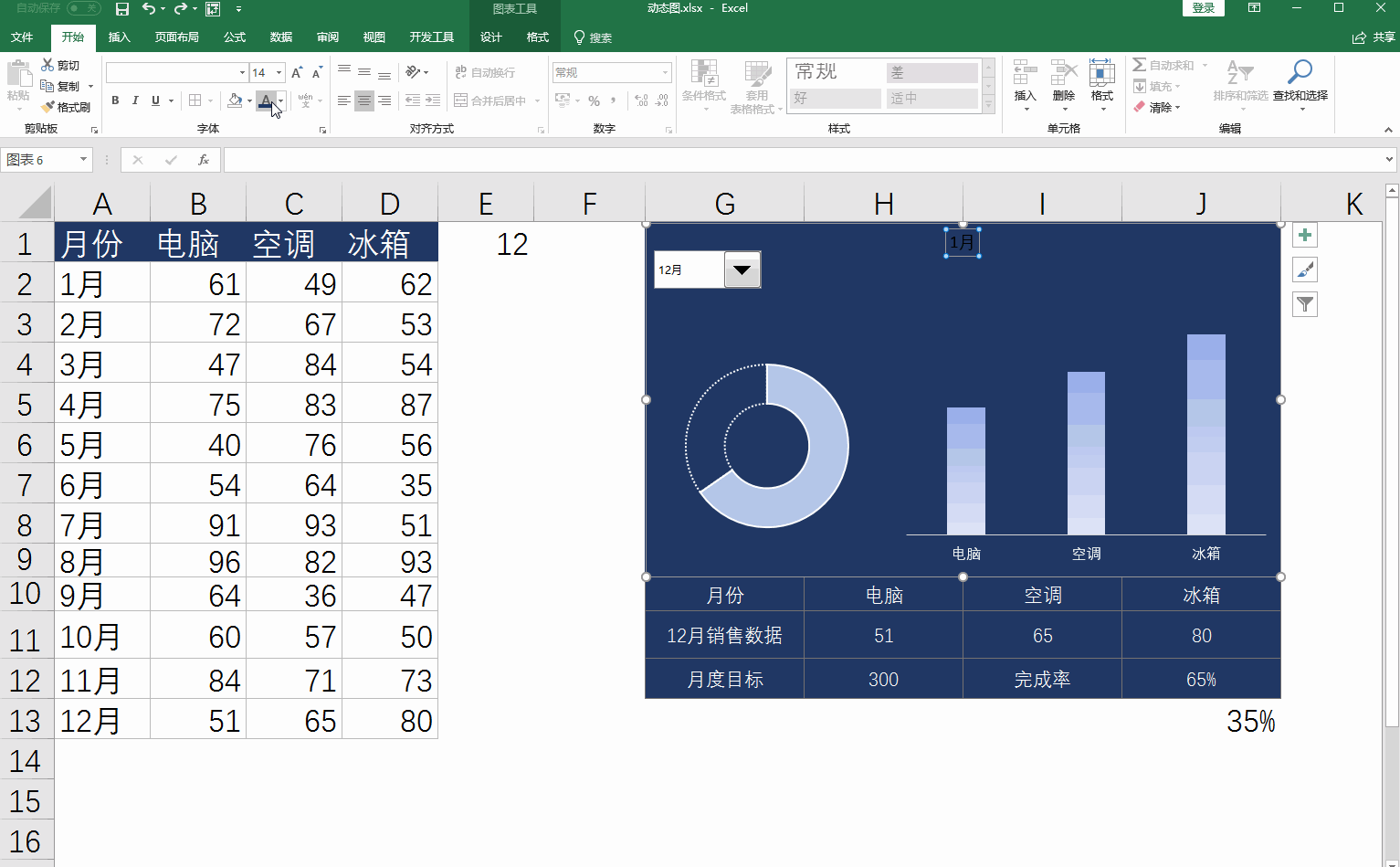Open the font name dropdown

click(x=242, y=73)
